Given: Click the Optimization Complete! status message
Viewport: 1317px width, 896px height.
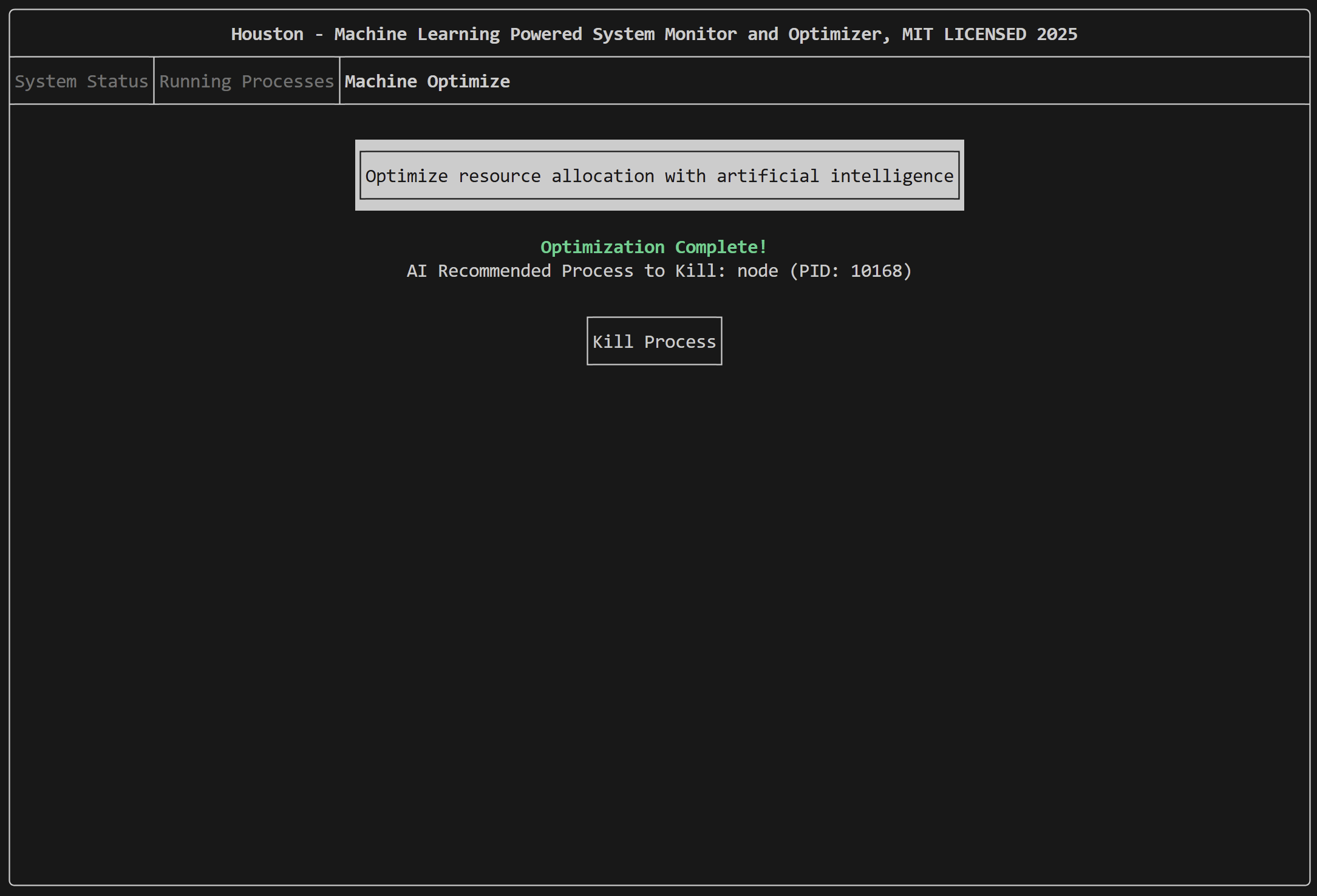Looking at the screenshot, I should [653, 247].
